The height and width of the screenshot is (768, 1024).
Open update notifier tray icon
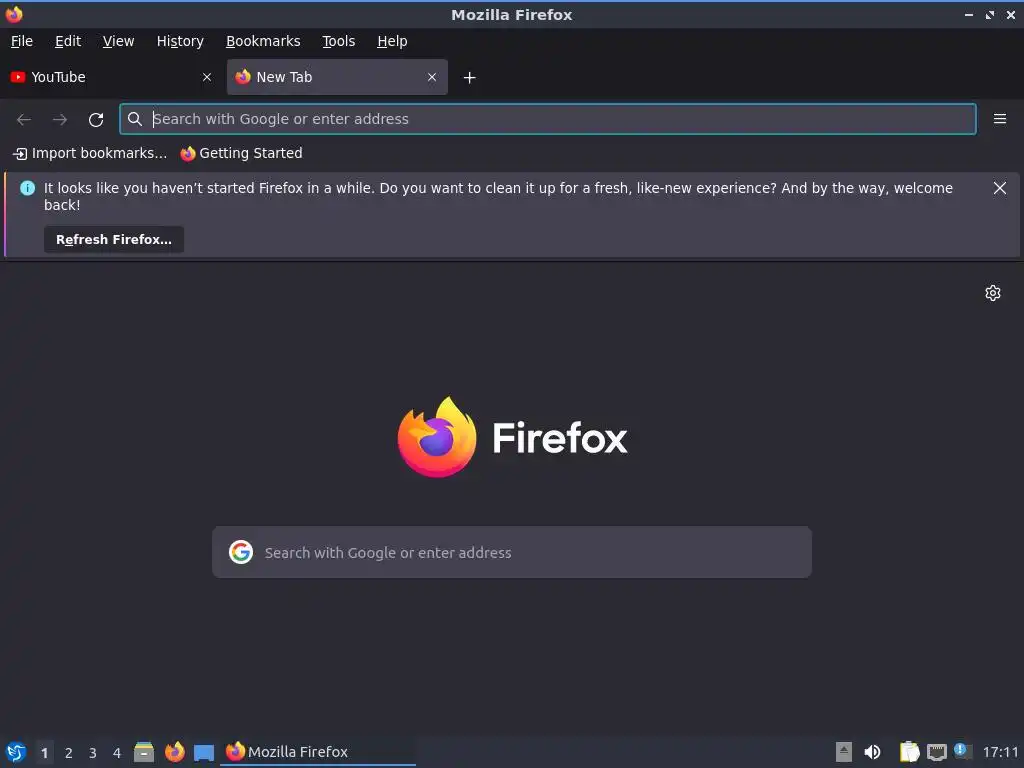point(963,751)
